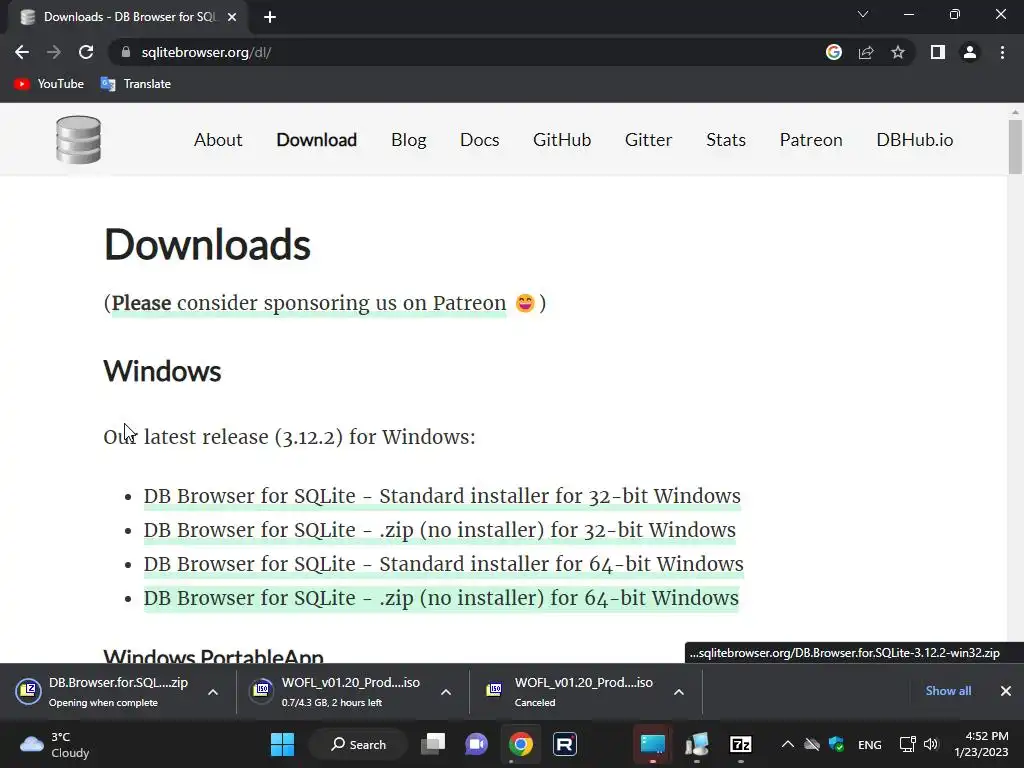Open the tab search chevron

click(863, 14)
